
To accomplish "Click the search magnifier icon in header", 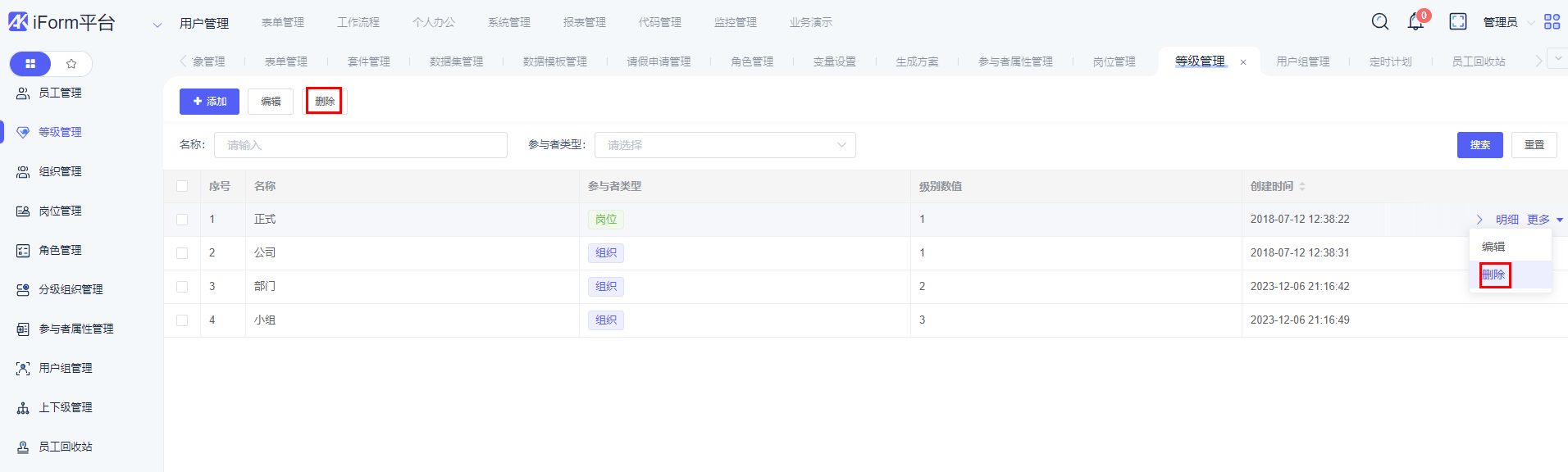I will pos(1380,22).
